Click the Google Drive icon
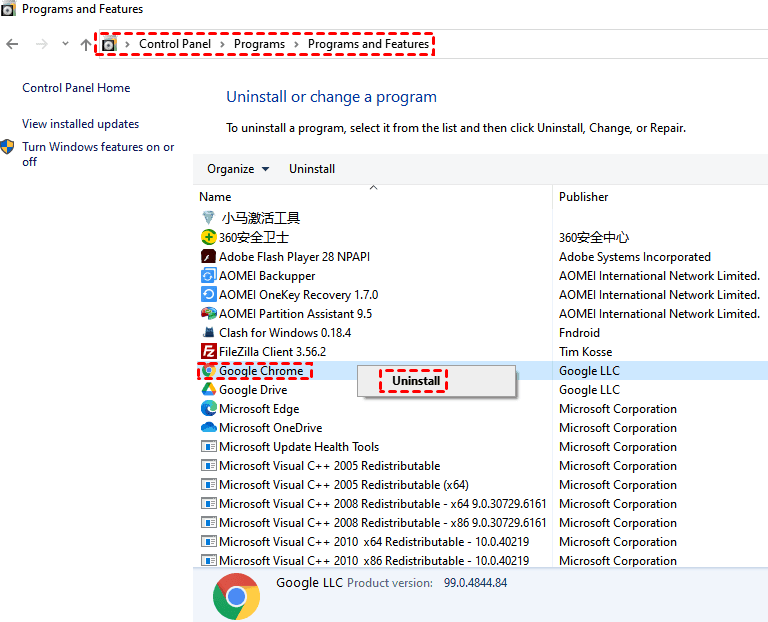Image resolution: width=768 pixels, height=622 pixels. point(209,389)
